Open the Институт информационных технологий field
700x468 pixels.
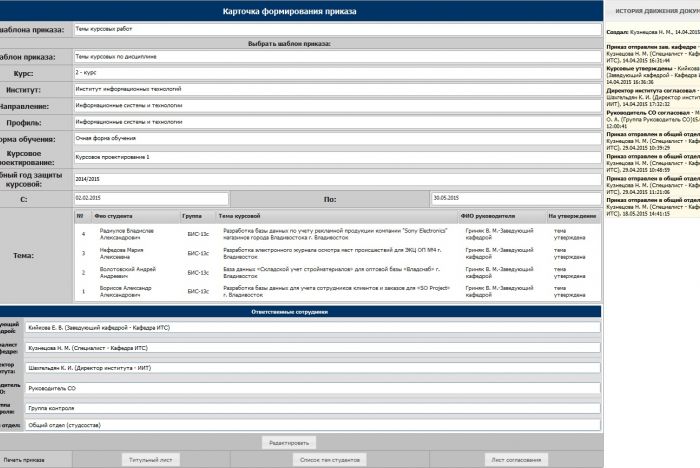coord(336,89)
